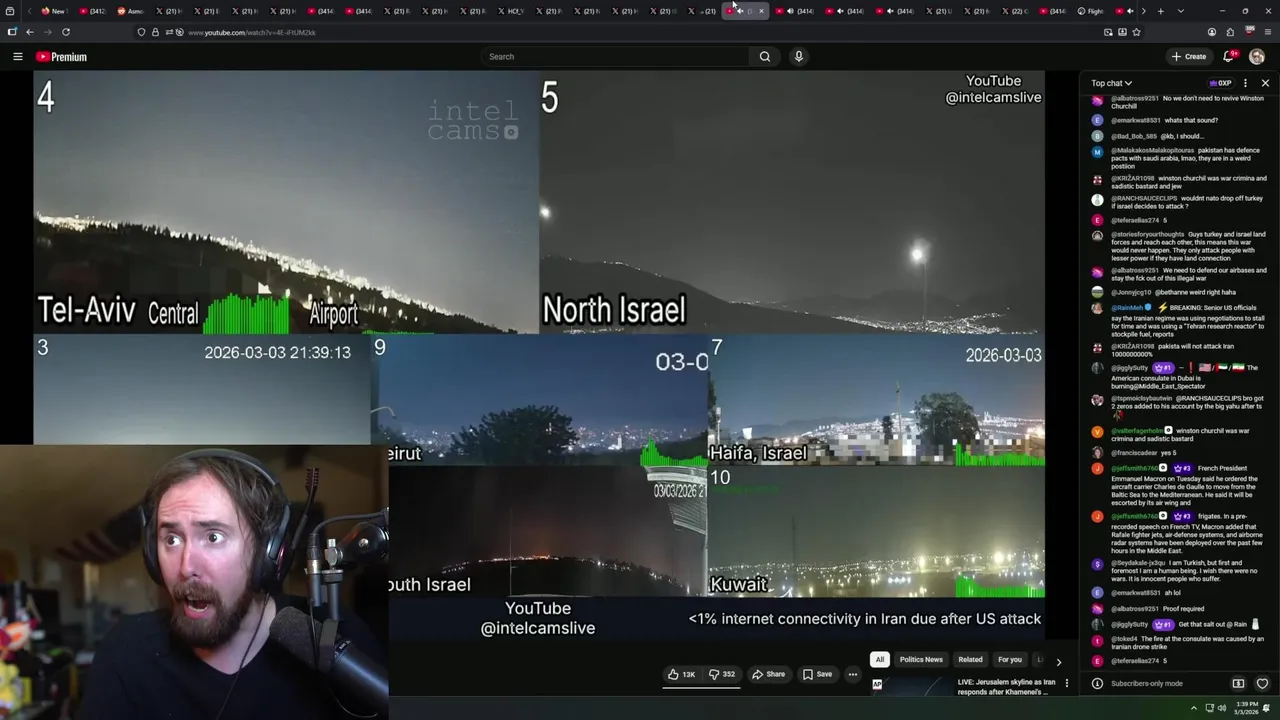1280x720 pixels.
Task: Open the clock showing 1:39 PM
Action: pos(1245,708)
